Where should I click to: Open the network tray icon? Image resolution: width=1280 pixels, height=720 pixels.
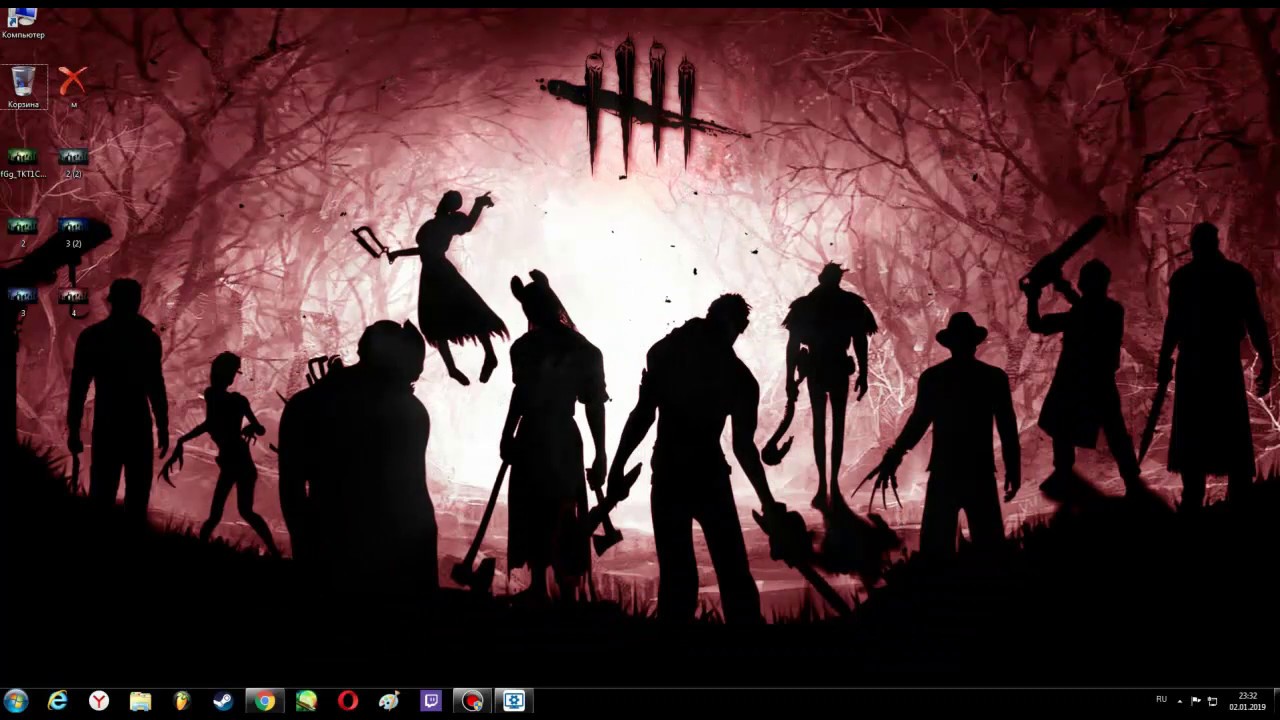[x=1213, y=701]
